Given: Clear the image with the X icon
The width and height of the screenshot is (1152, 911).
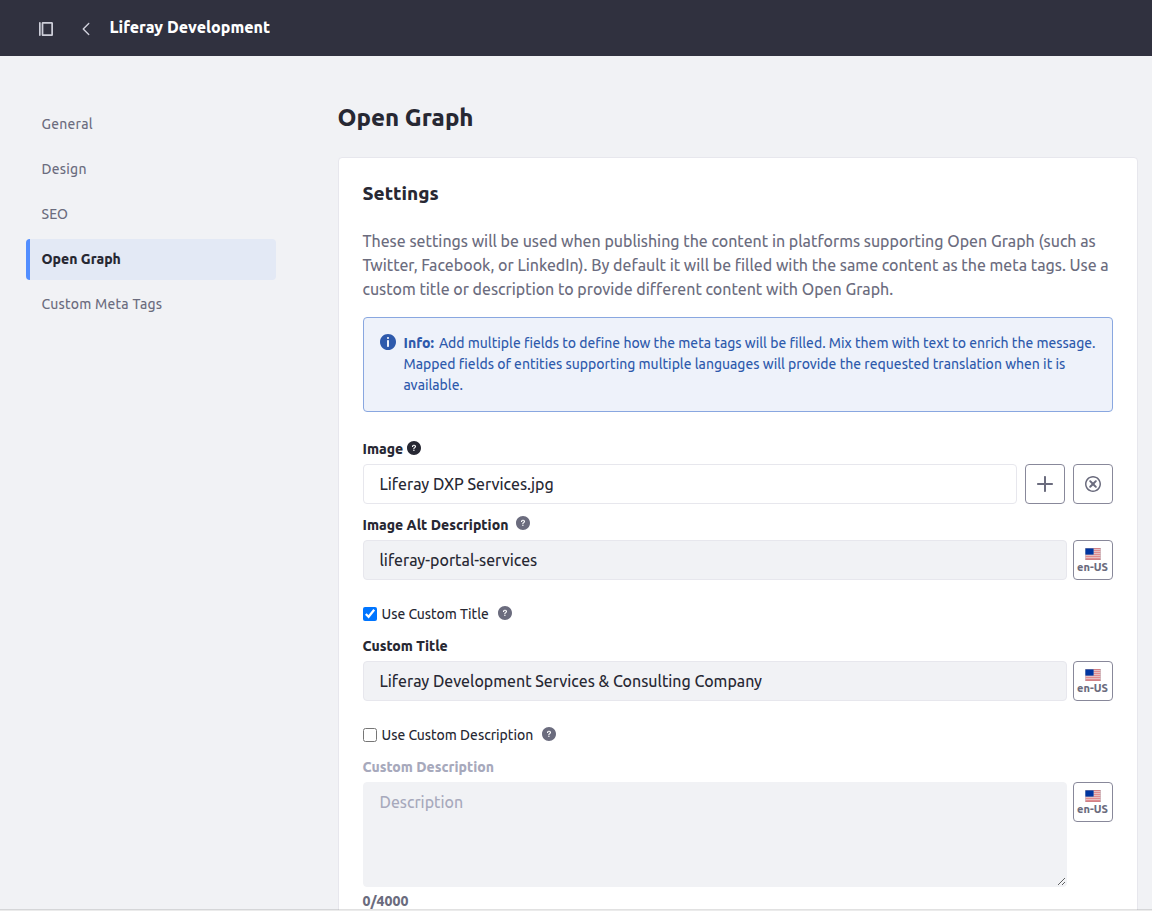Looking at the screenshot, I should [1092, 484].
